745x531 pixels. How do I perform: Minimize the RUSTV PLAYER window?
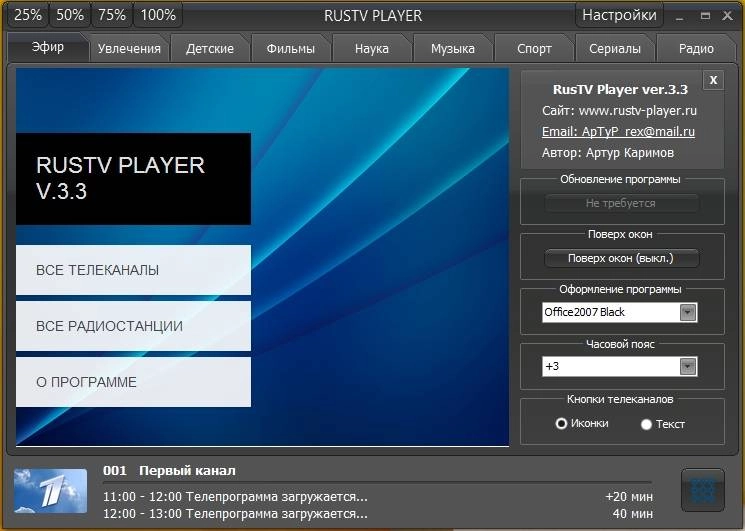pos(680,17)
